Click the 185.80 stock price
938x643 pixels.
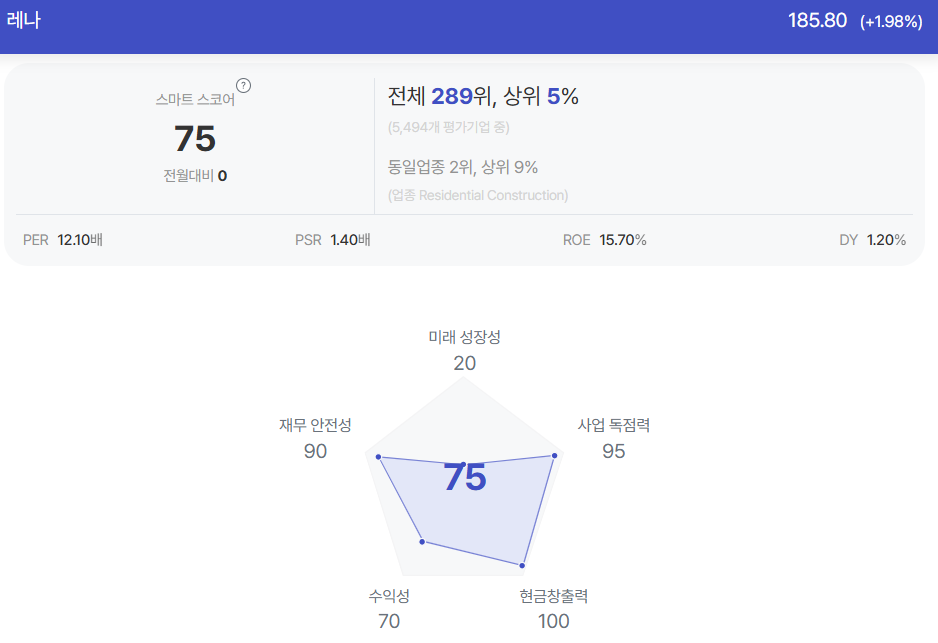(817, 20)
